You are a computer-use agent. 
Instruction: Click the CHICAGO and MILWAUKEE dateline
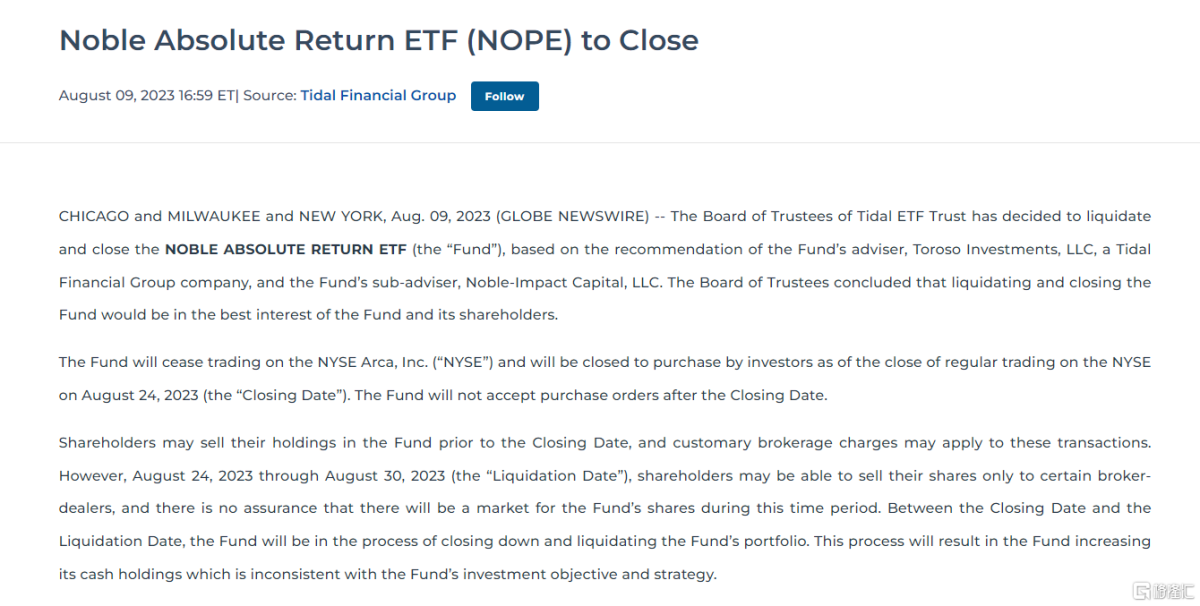point(161,216)
